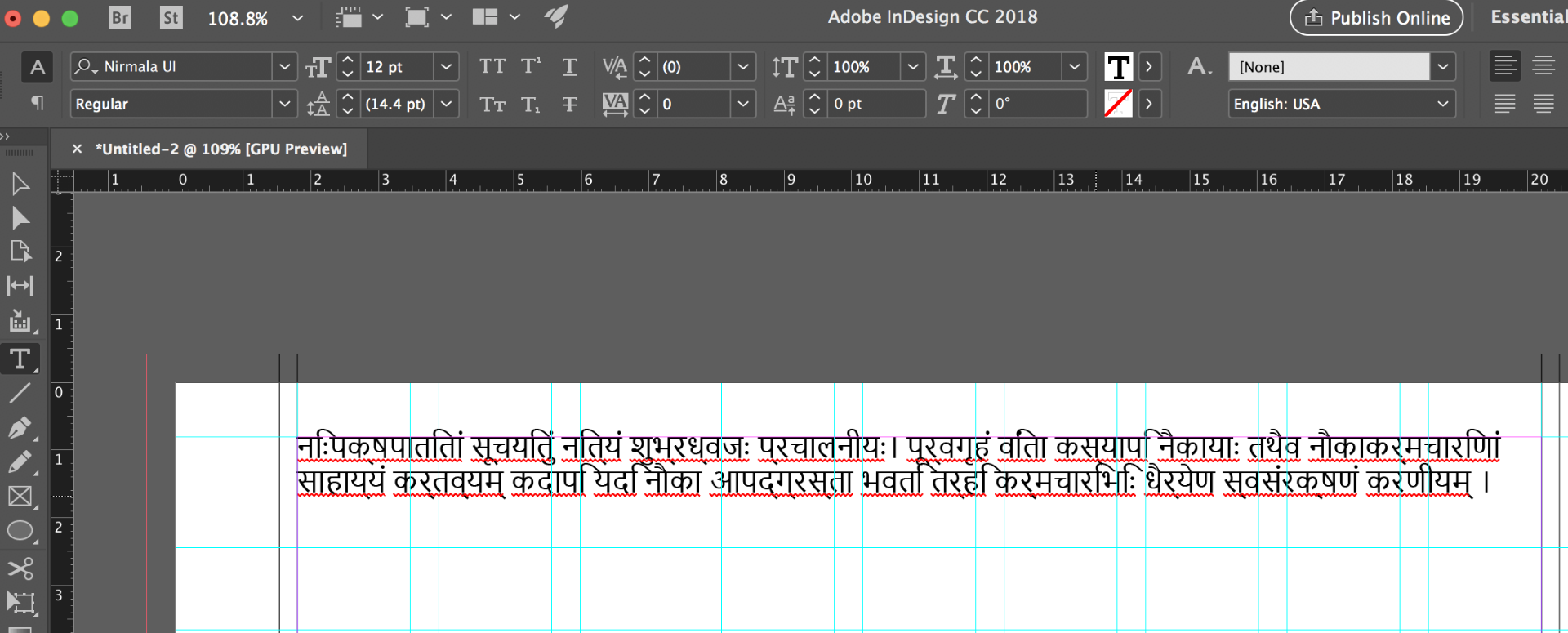Screen dimensions: 1568x633
Task: Expand the font family dropdown arrow
Action: point(284,67)
